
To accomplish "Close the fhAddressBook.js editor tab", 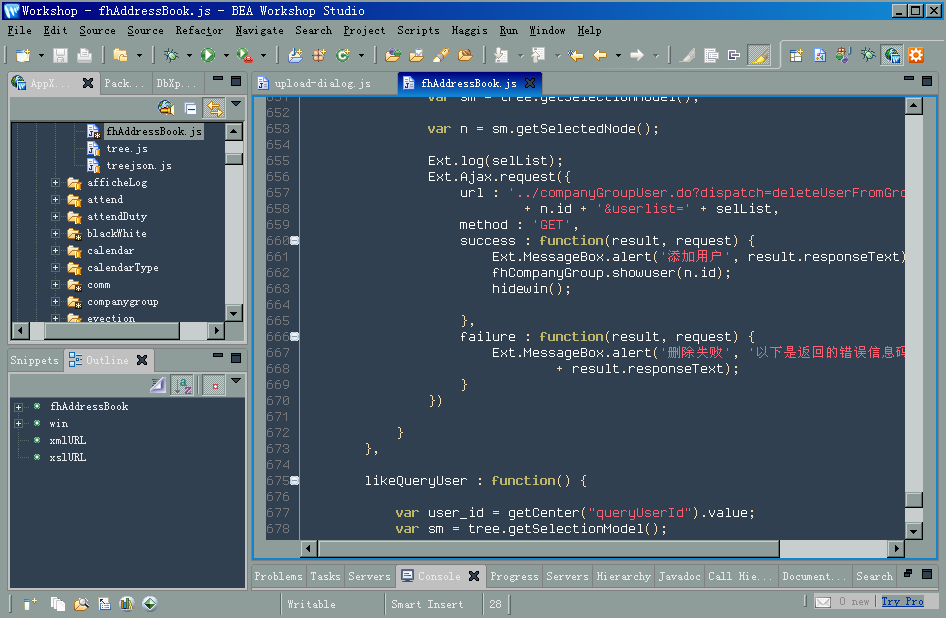I will (530, 83).
